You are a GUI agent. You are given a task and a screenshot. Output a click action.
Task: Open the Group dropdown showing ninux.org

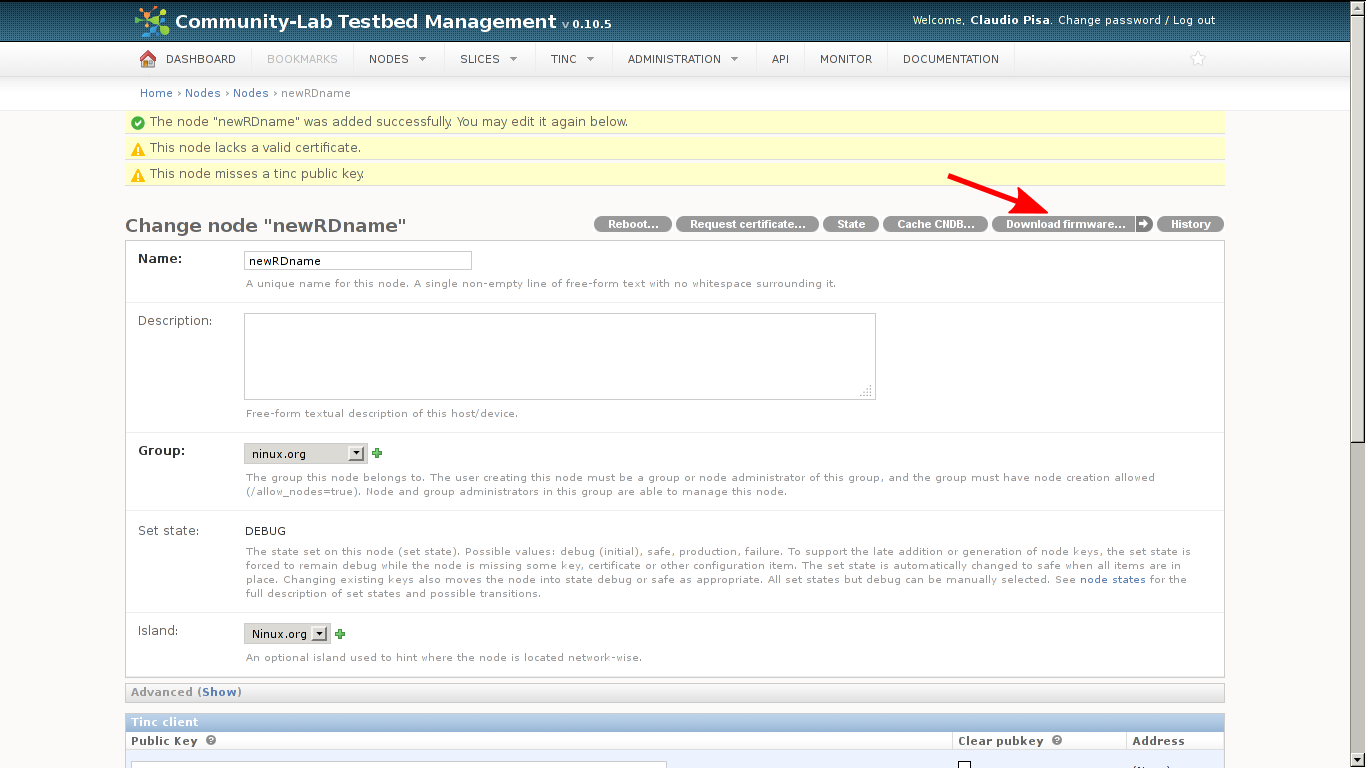pos(305,454)
